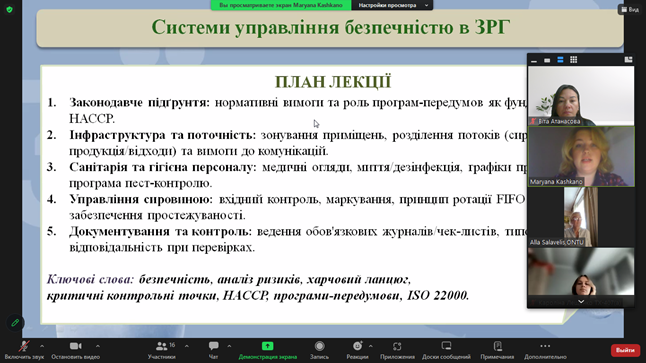Screen dimensions: 646x363
Task: Open the Настройки просмотра dropdown
Action: click(392, 5)
